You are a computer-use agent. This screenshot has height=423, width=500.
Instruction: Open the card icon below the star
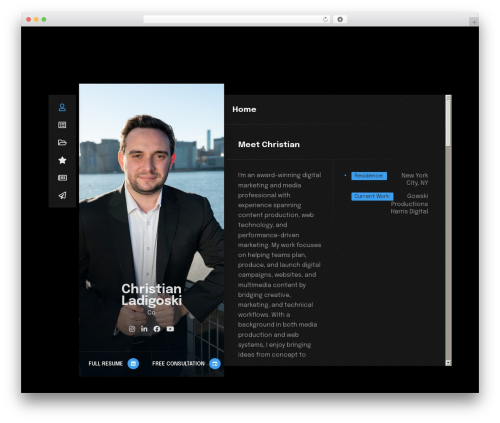click(62, 178)
